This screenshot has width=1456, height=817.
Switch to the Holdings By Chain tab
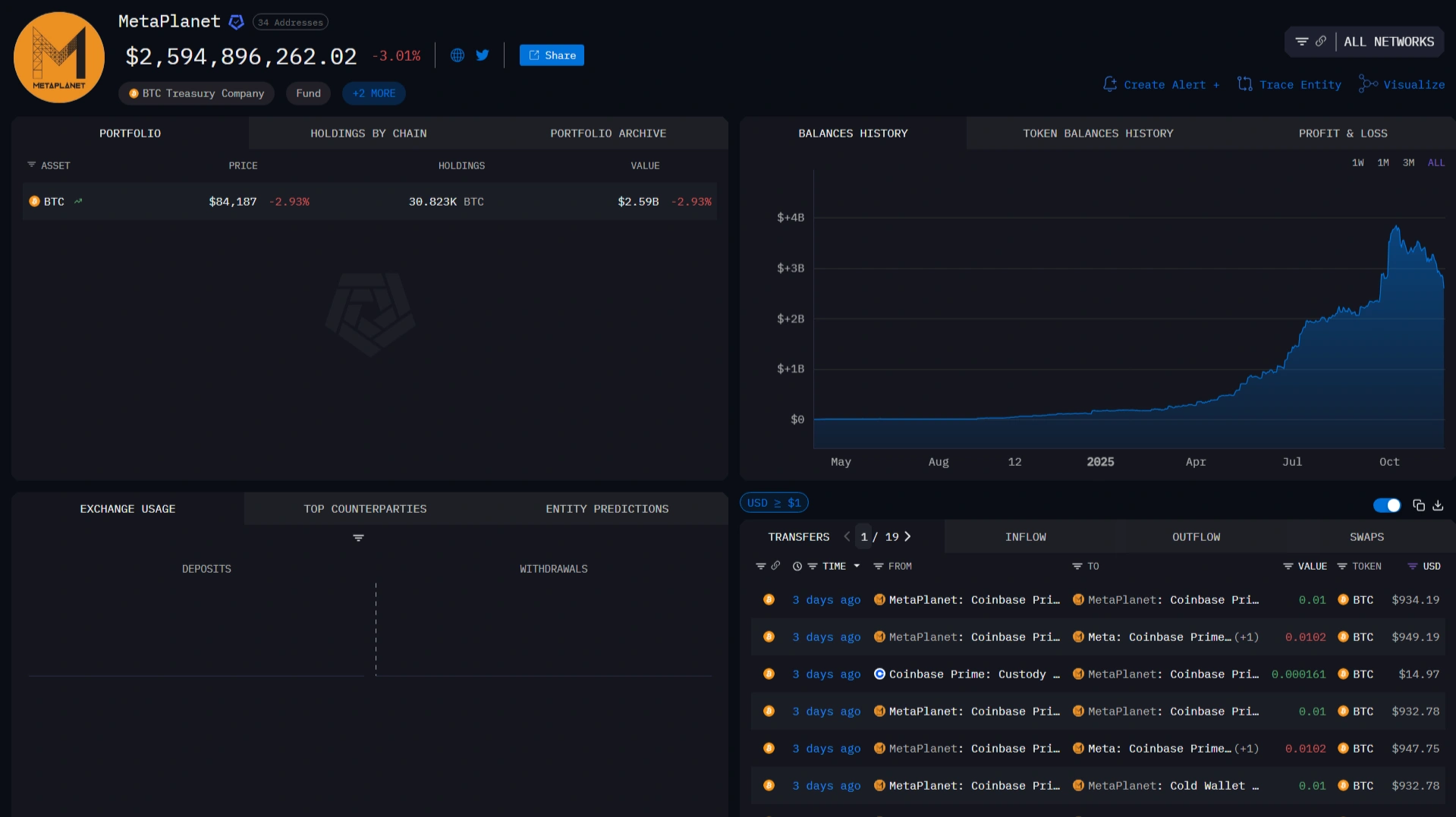(368, 134)
